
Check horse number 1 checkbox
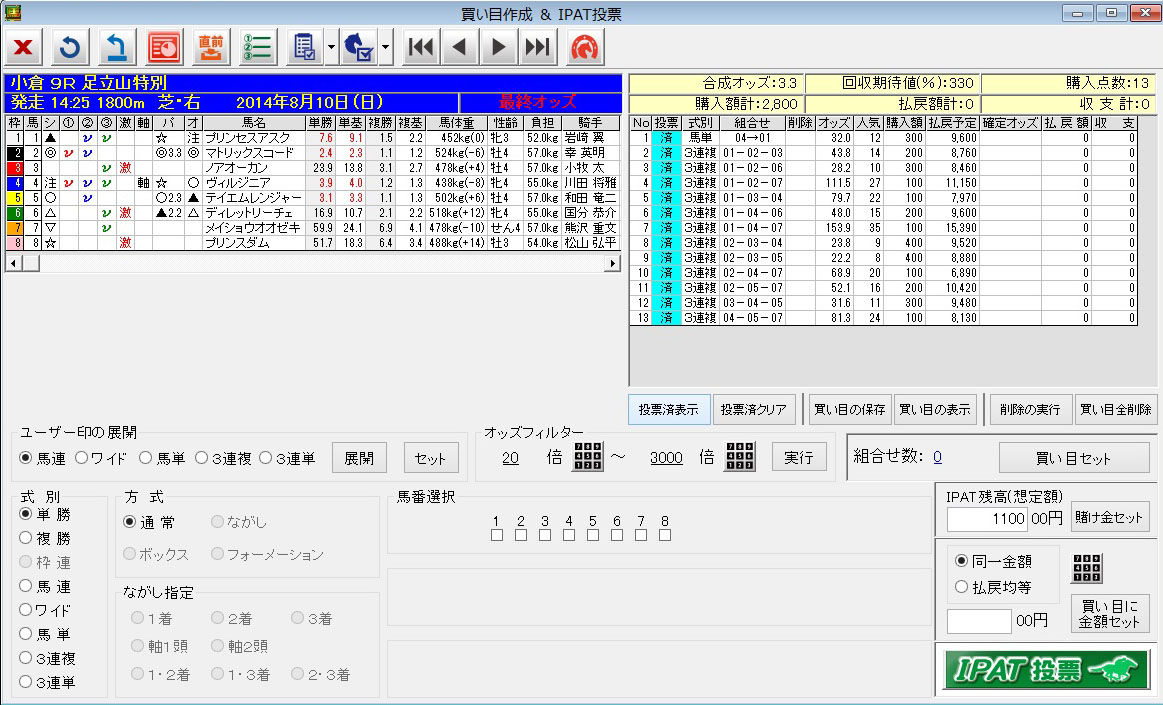click(497, 534)
